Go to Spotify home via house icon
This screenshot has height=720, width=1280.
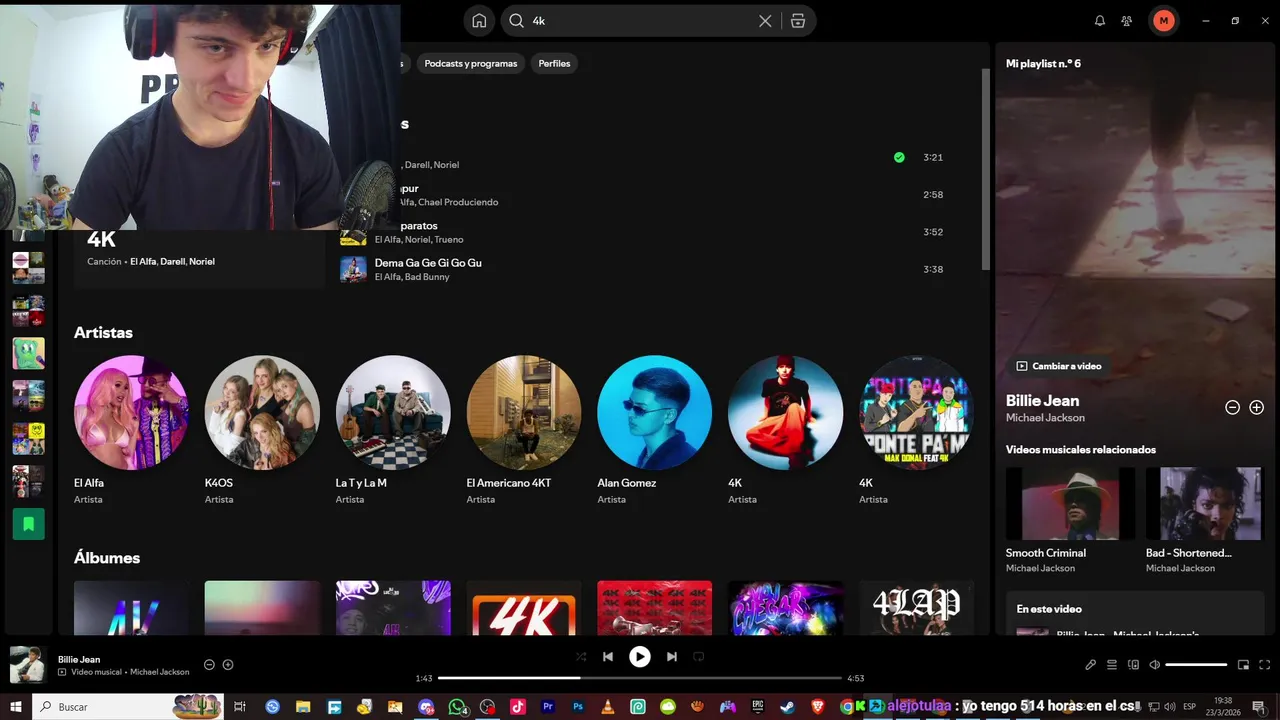pyautogui.click(x=479, y=21)
